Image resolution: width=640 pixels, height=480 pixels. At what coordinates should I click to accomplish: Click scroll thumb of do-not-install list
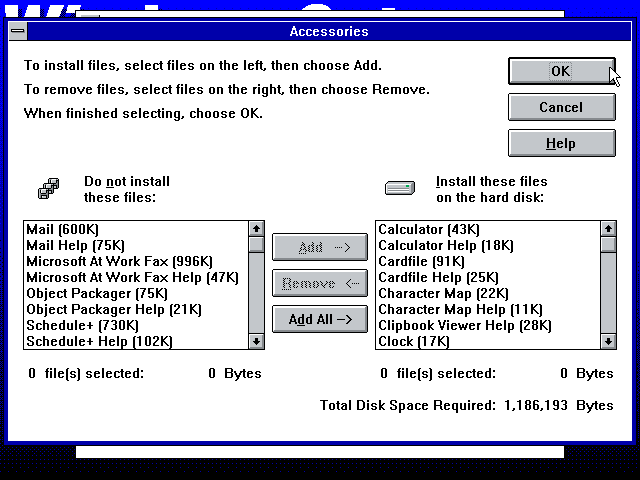click(256, 245)
